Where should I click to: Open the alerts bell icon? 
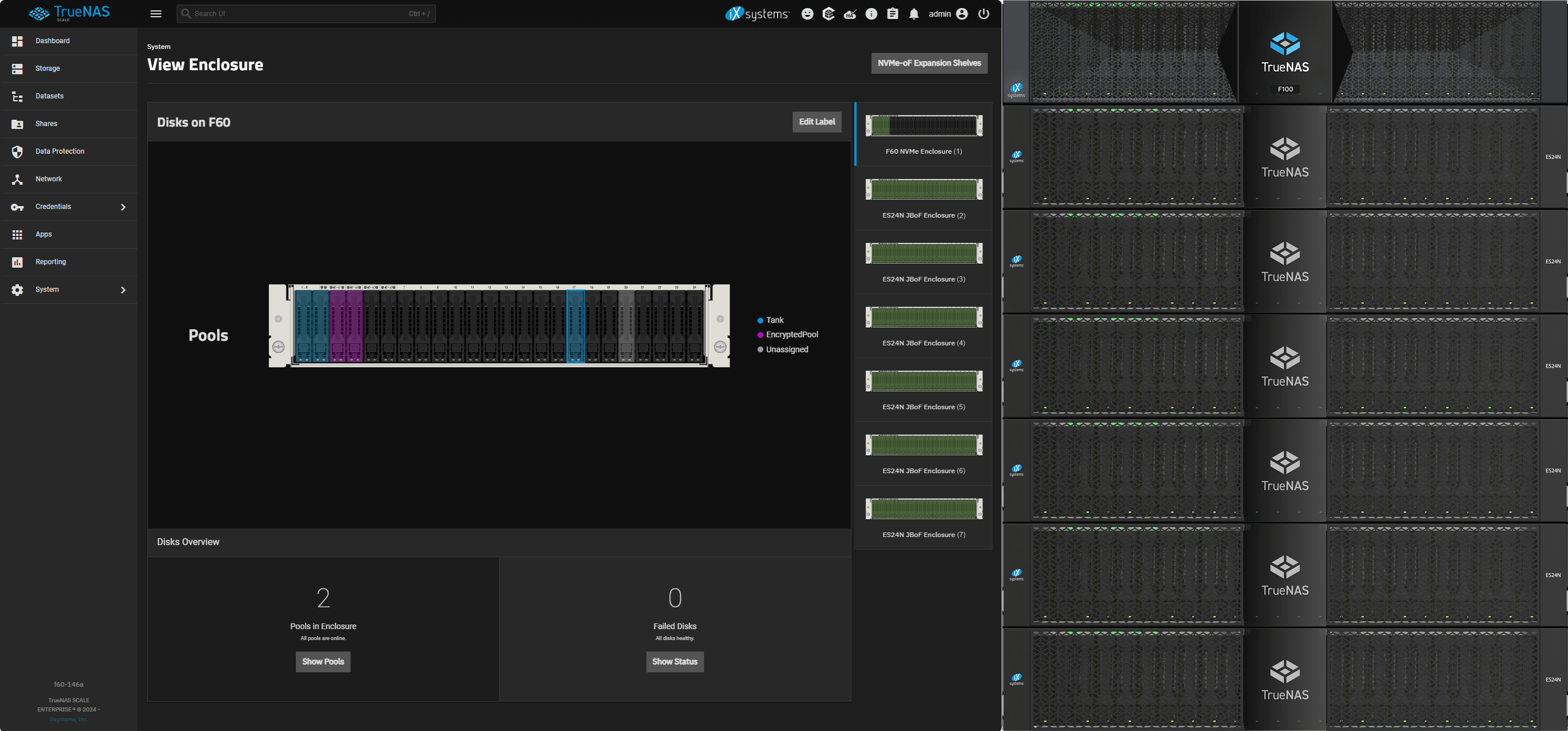tap(914, 14)
